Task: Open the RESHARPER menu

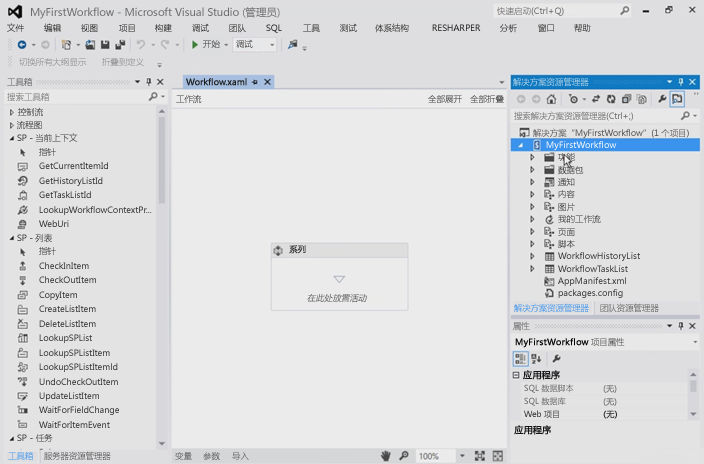Action: point(456,28)
